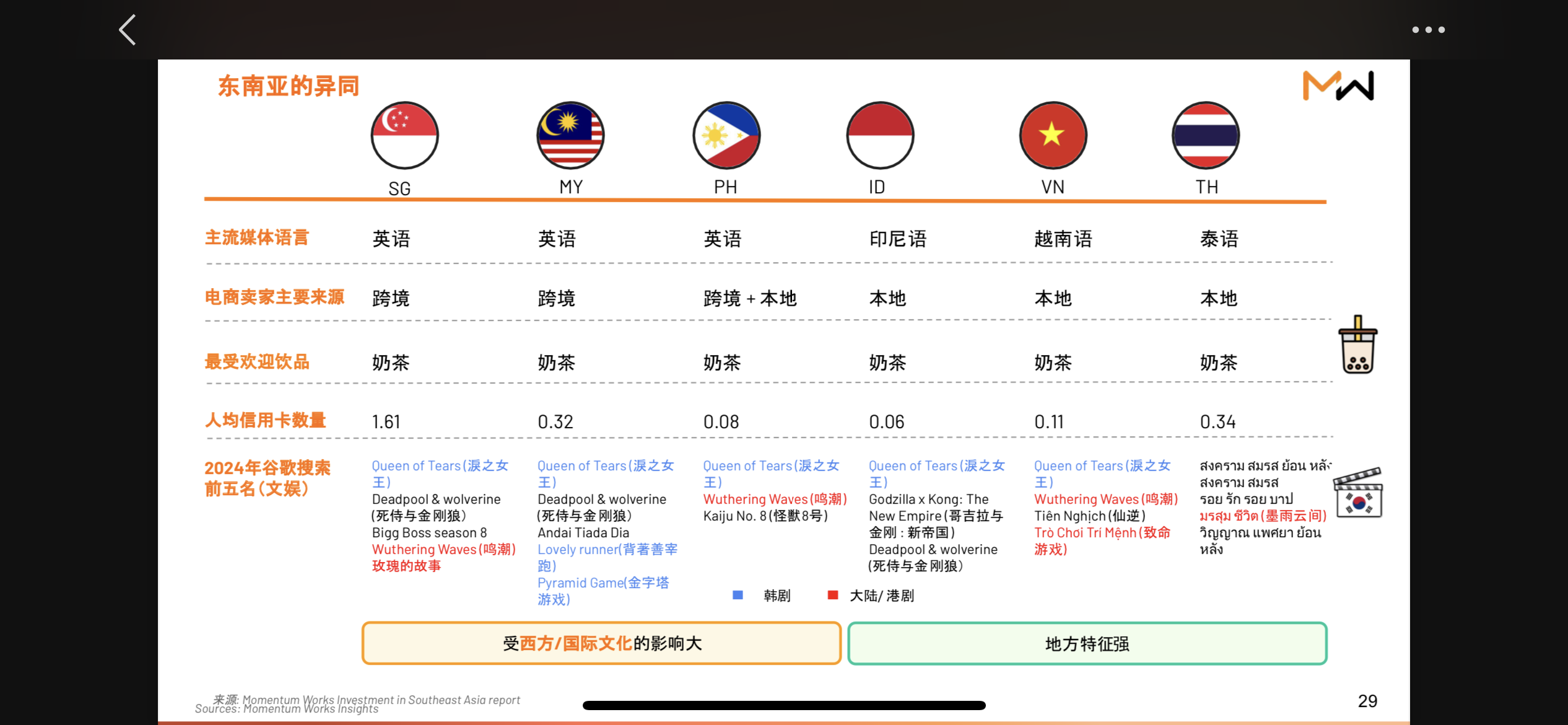The height and width of the screenshot is (725, 1568).
Task: Click the blue 韩剧 legend square
Action: tap(738, 595)
